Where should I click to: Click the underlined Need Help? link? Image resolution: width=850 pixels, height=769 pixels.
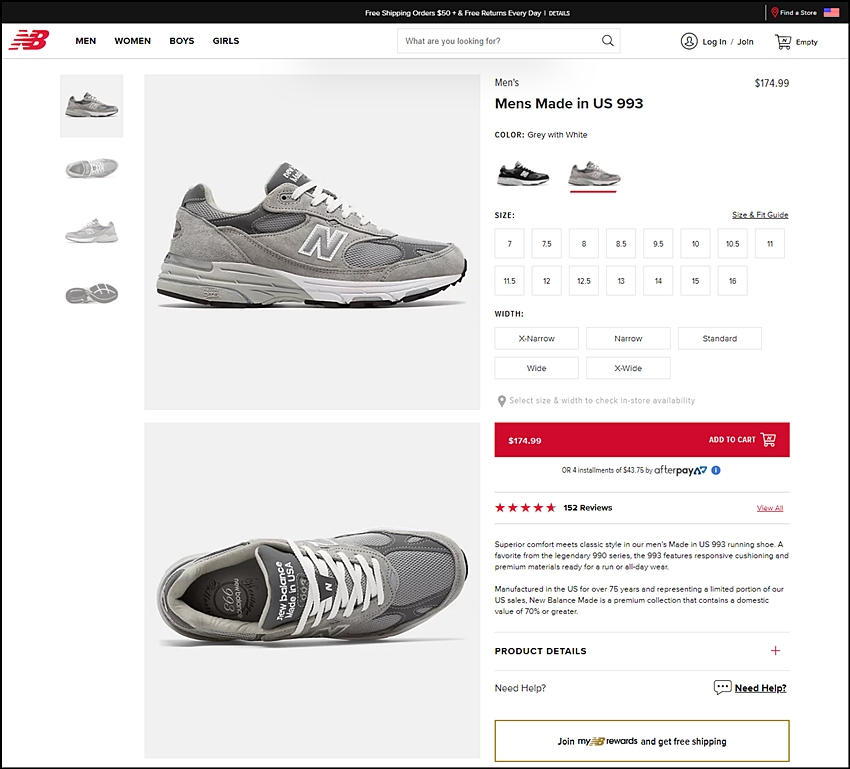click(761, 688)
